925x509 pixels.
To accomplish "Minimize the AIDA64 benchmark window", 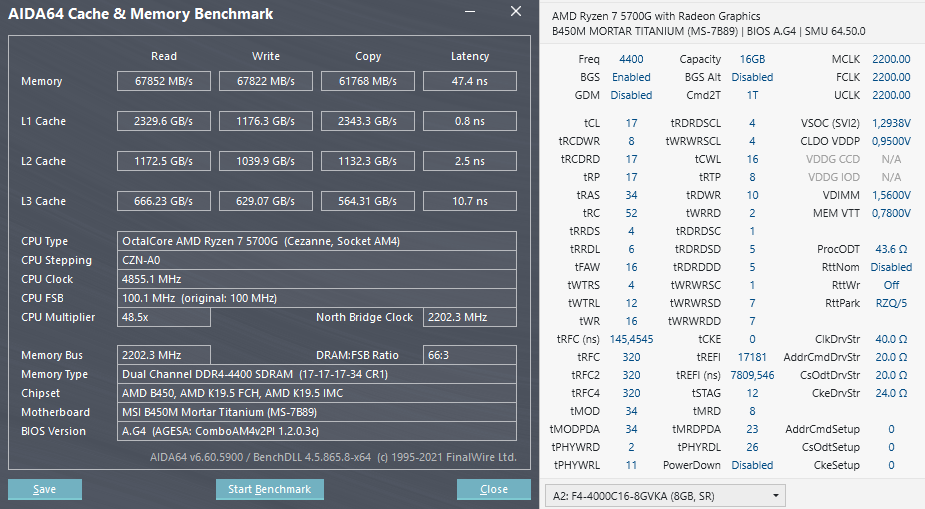I will pyautogui.click(x=470, y=12).
